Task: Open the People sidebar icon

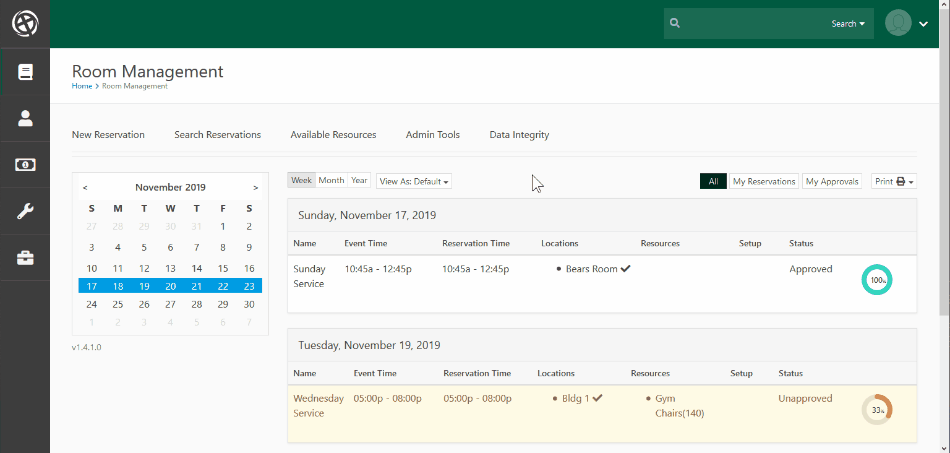Action: (x=25, y=118)
